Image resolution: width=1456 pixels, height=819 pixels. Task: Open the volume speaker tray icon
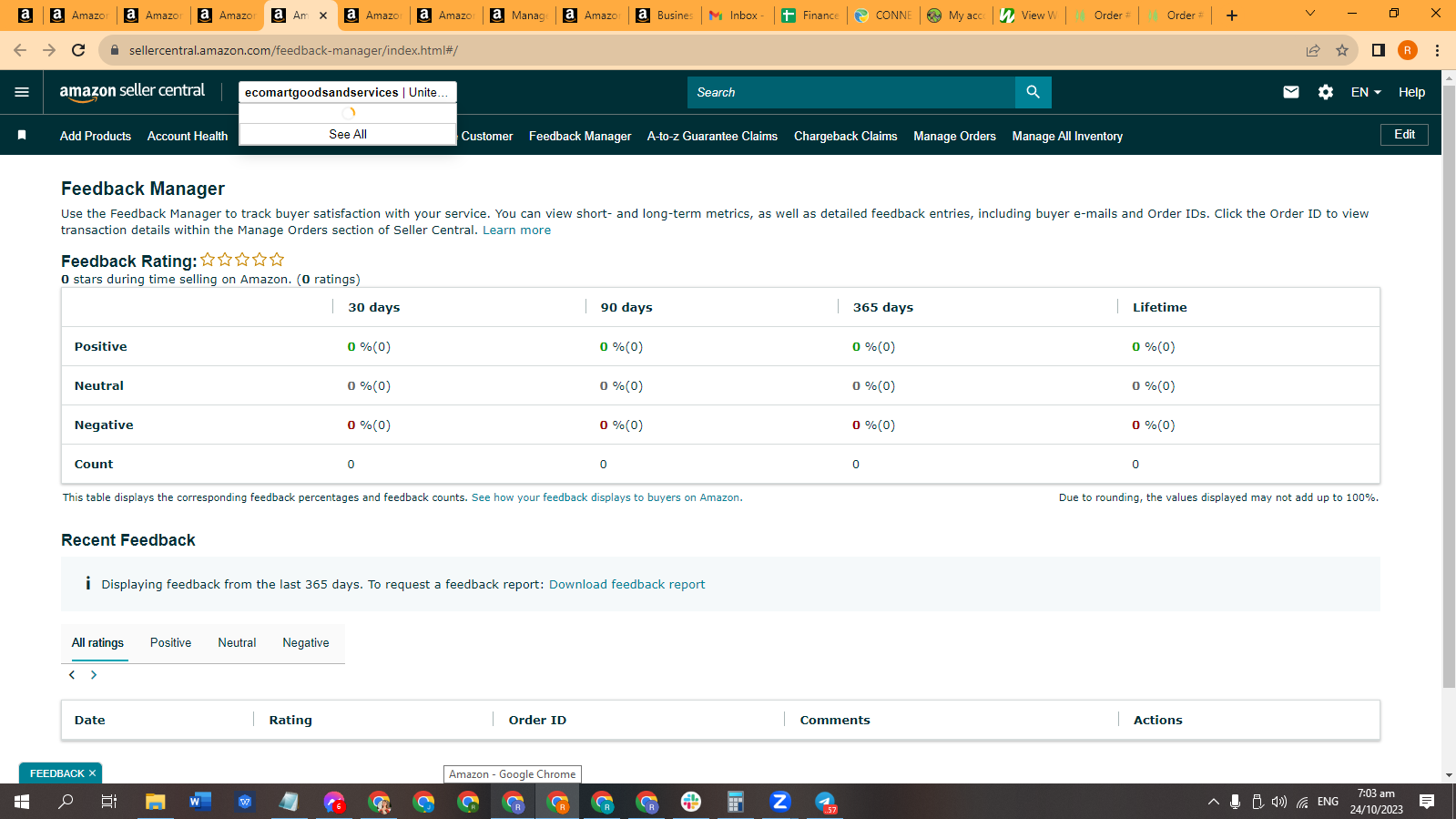coord(1279,802)
